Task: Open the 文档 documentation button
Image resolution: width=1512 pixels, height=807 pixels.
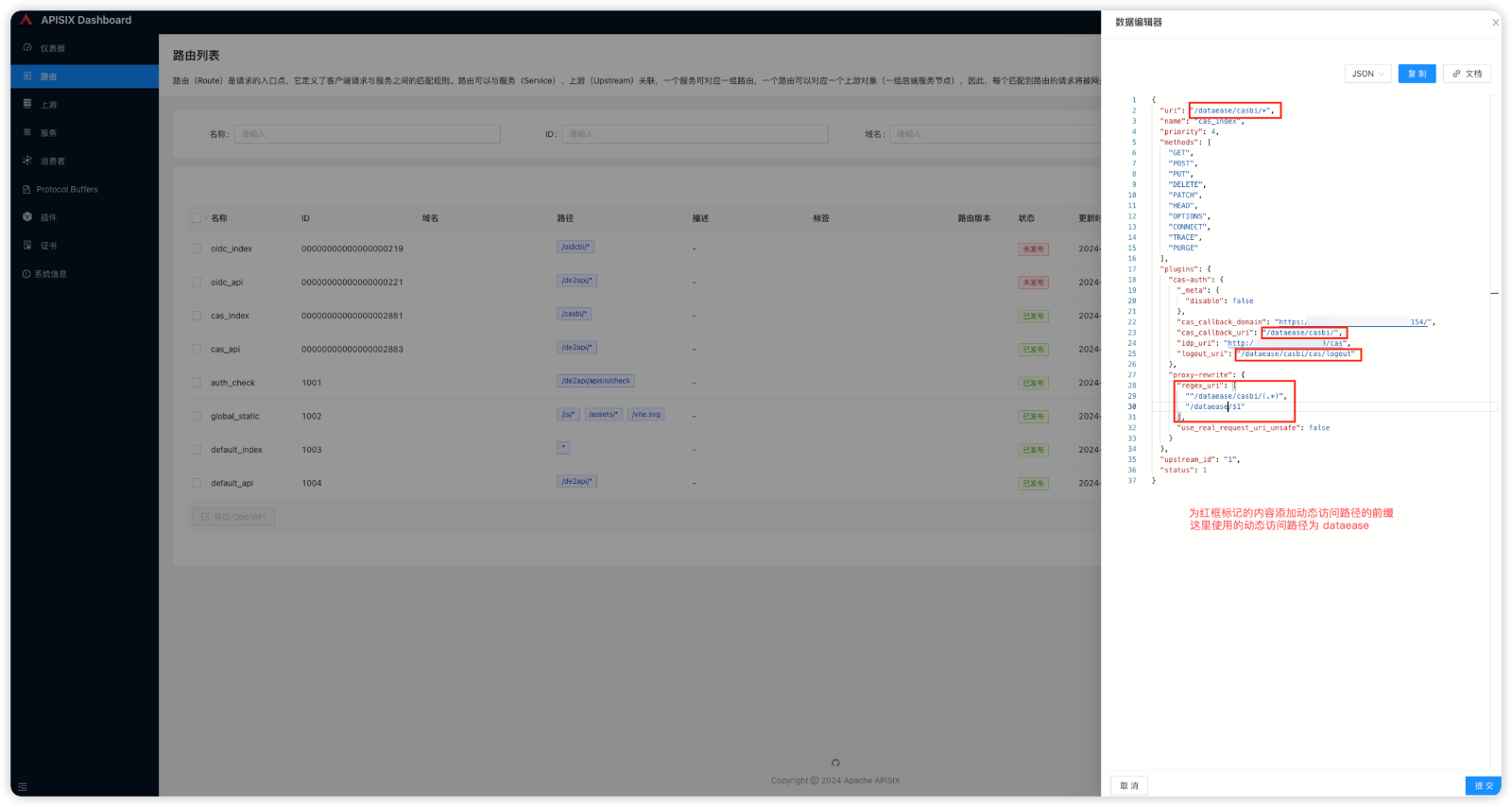Action: click(x=1467, y=74)
